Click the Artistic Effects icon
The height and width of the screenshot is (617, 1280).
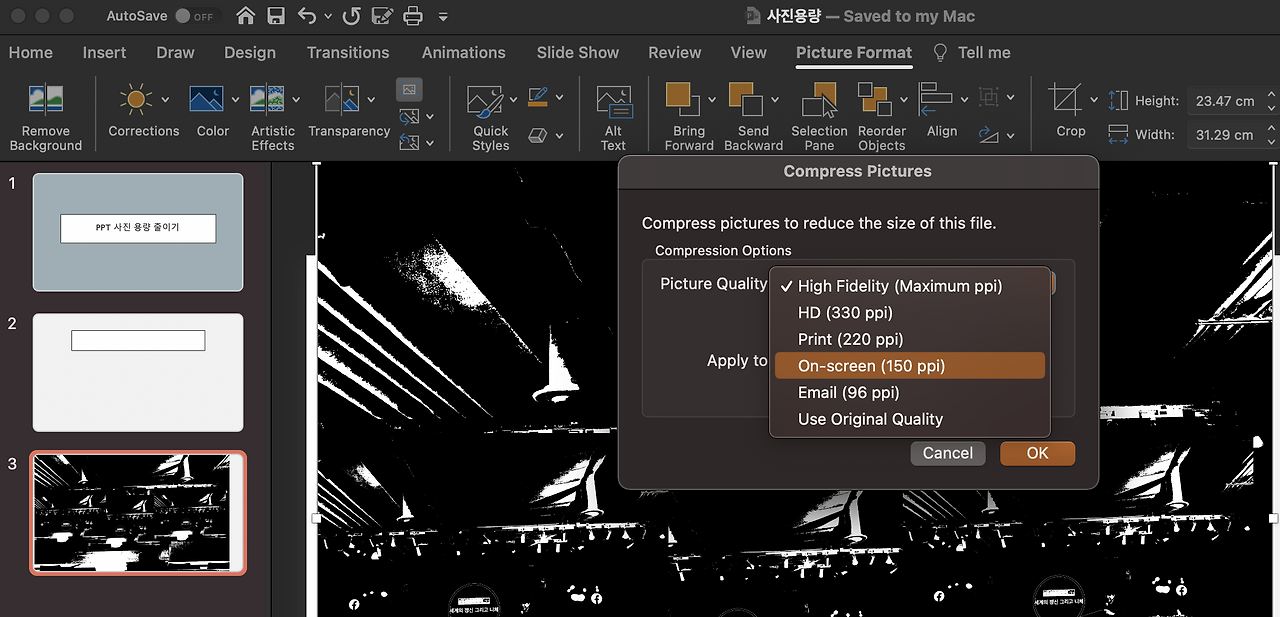click(267, 99)
